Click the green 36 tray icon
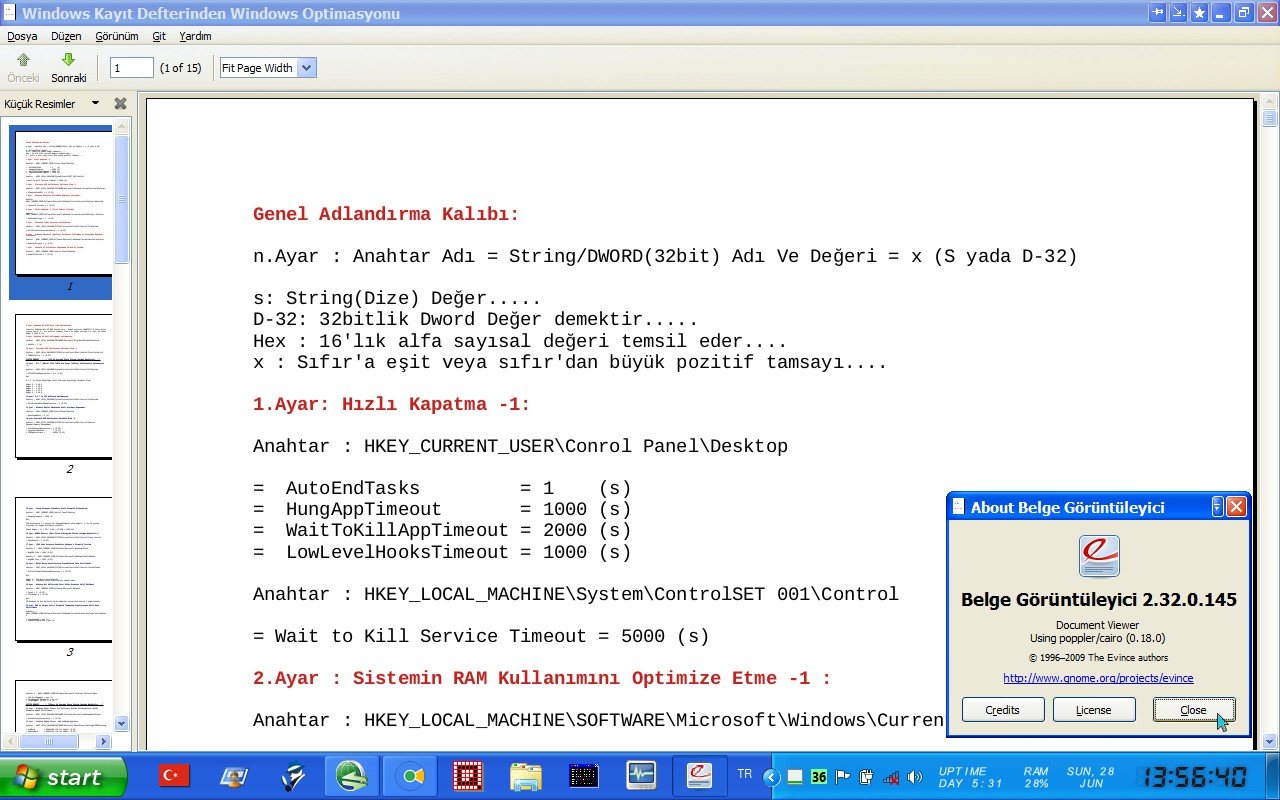The height and width of the screenshot is (800, 1280). [x=819, y=777]
